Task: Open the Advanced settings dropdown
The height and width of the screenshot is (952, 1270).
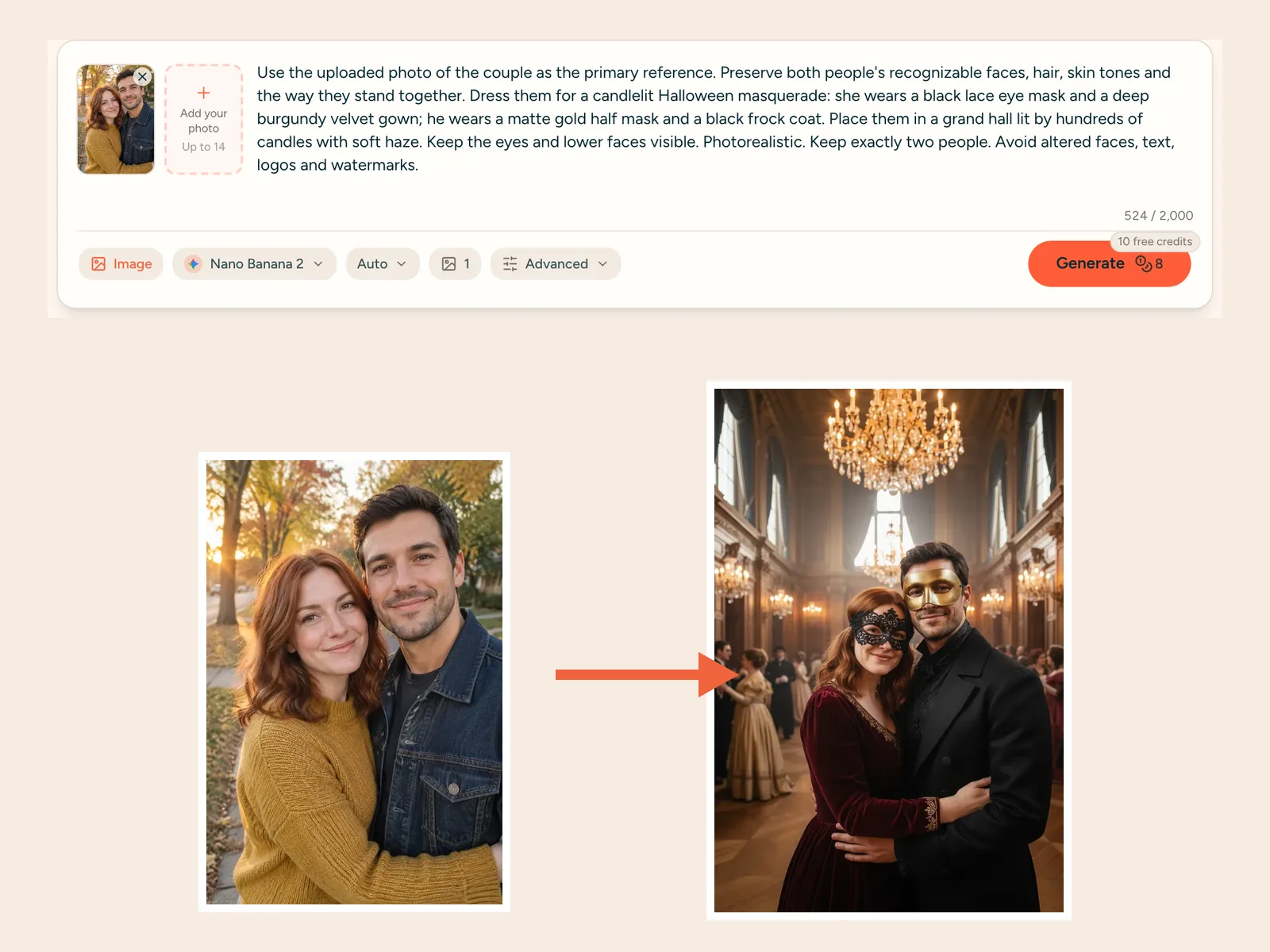Action: pos(556,264)
